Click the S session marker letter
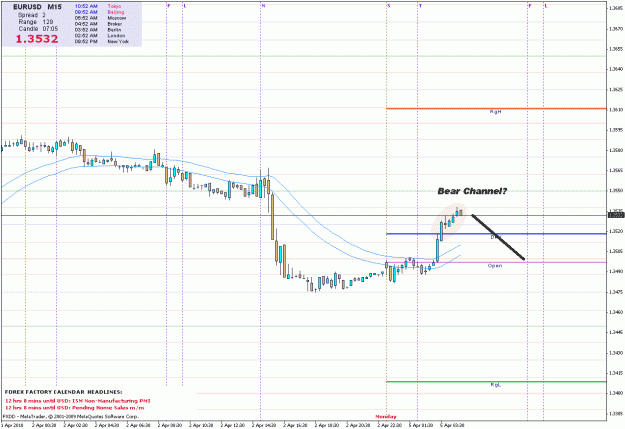The width and height of the screenshot is (625, 429). pos(389,6)
